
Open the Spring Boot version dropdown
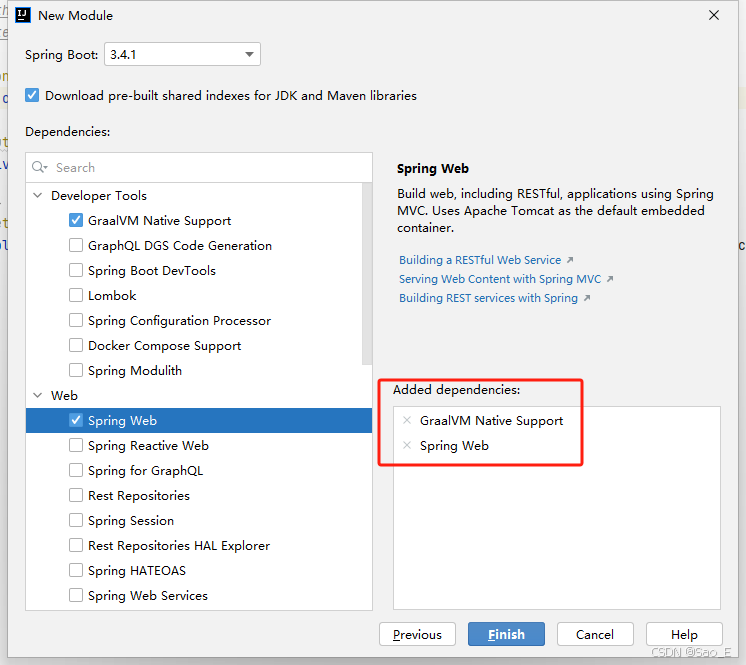point(182,54)
